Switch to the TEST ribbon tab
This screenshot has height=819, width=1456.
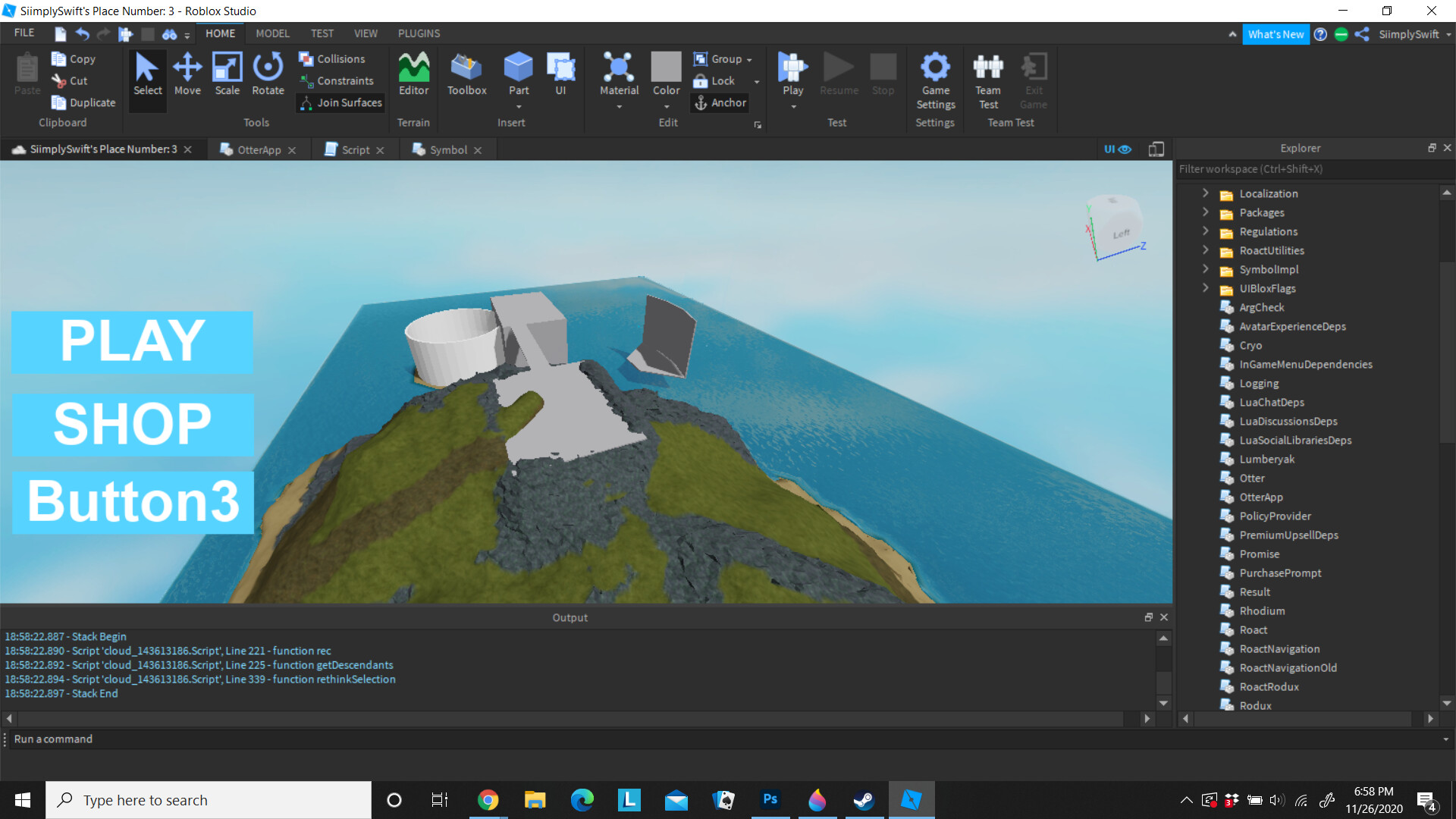pos(322,33)
